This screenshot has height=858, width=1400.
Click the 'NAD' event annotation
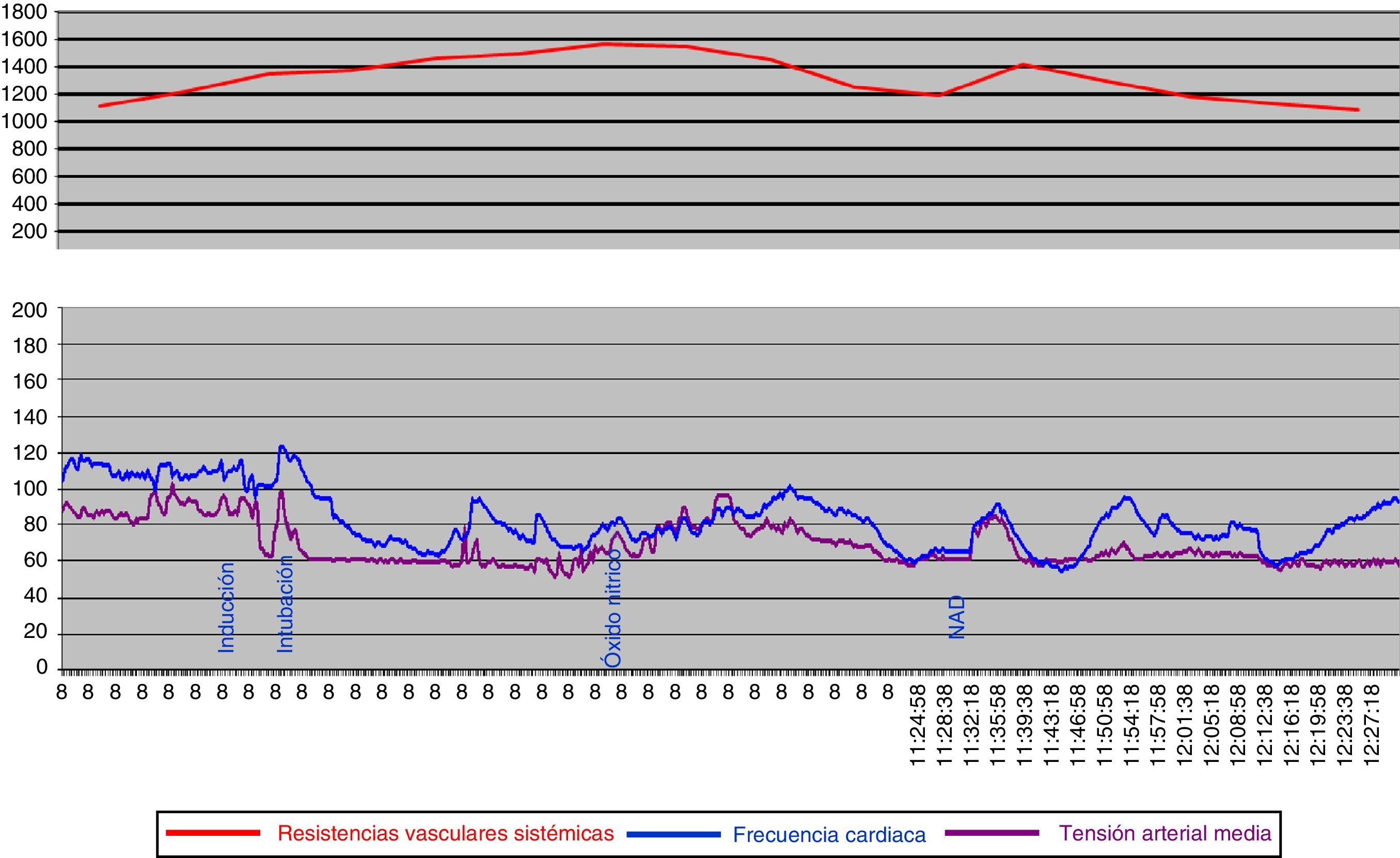tap(957, 617)
